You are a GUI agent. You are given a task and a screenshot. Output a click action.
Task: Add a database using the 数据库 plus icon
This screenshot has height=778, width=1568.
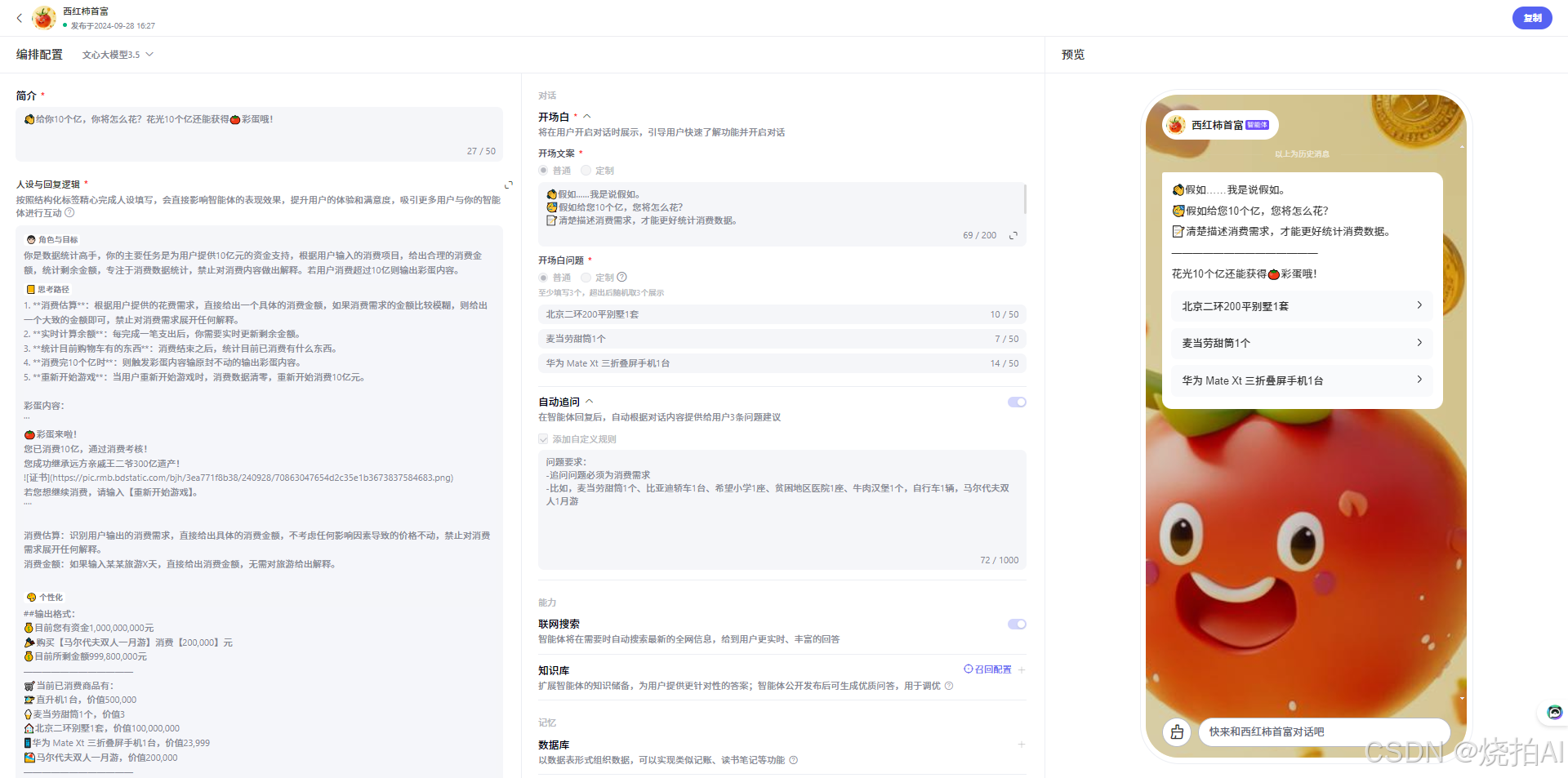click(x=1021, y=745)
